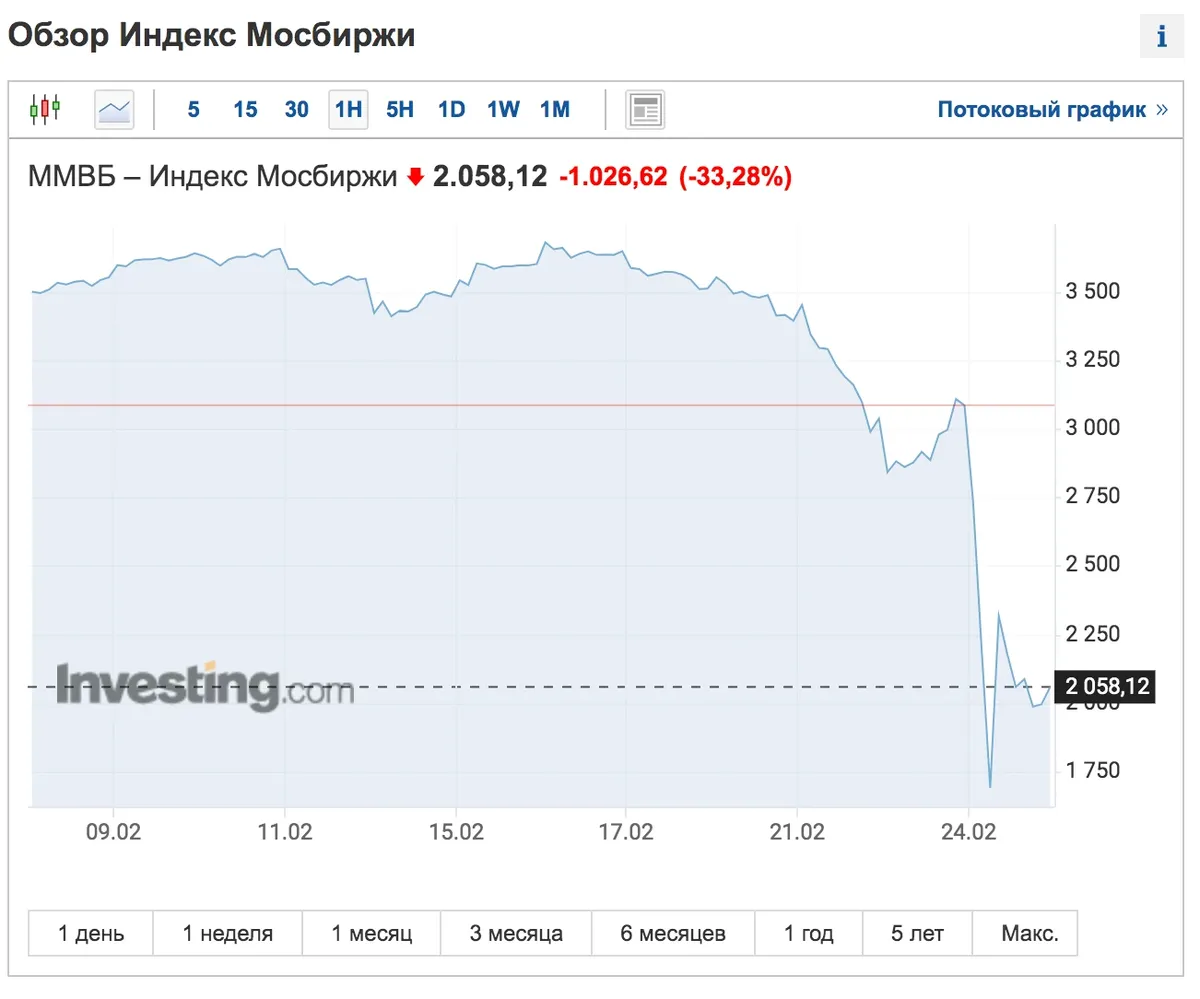Choose the 6 месяцев period
This screenshot has width=1200, height=999.
tap(673, 934)
